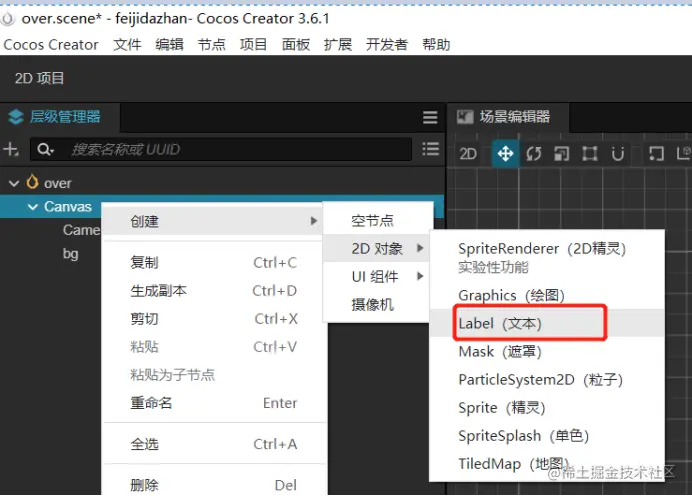
Task: Select the Canvas tree node
Action: point(68,207)
